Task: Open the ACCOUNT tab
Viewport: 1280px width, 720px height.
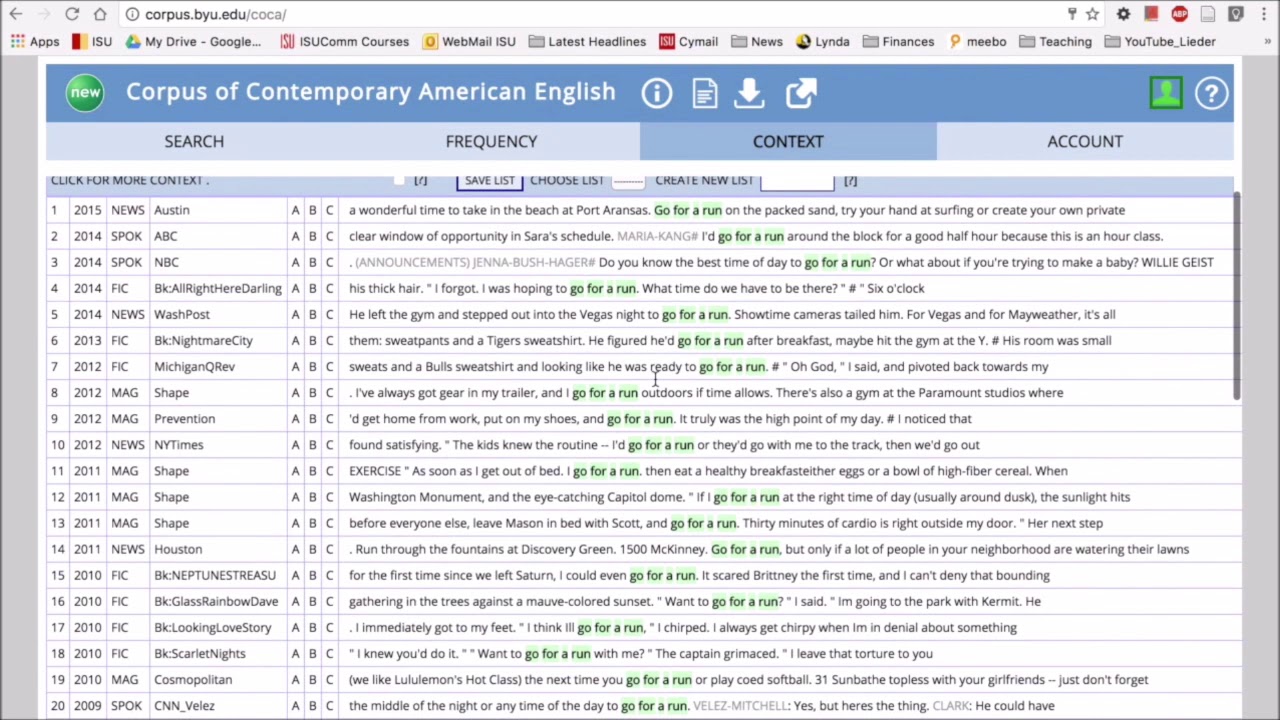Action: [x=1085, y=141]
